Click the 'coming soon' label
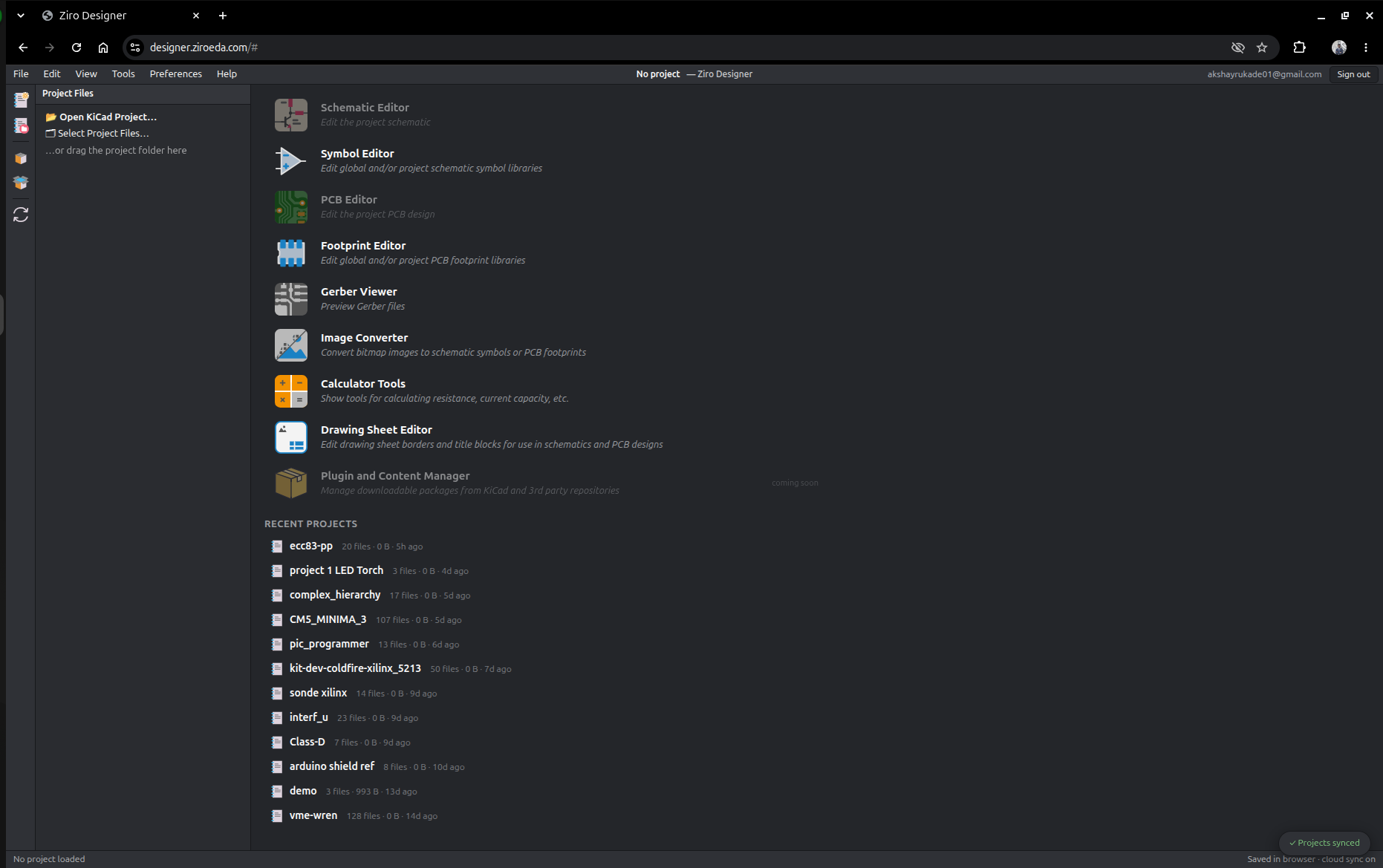 click(x=795, y=483)
